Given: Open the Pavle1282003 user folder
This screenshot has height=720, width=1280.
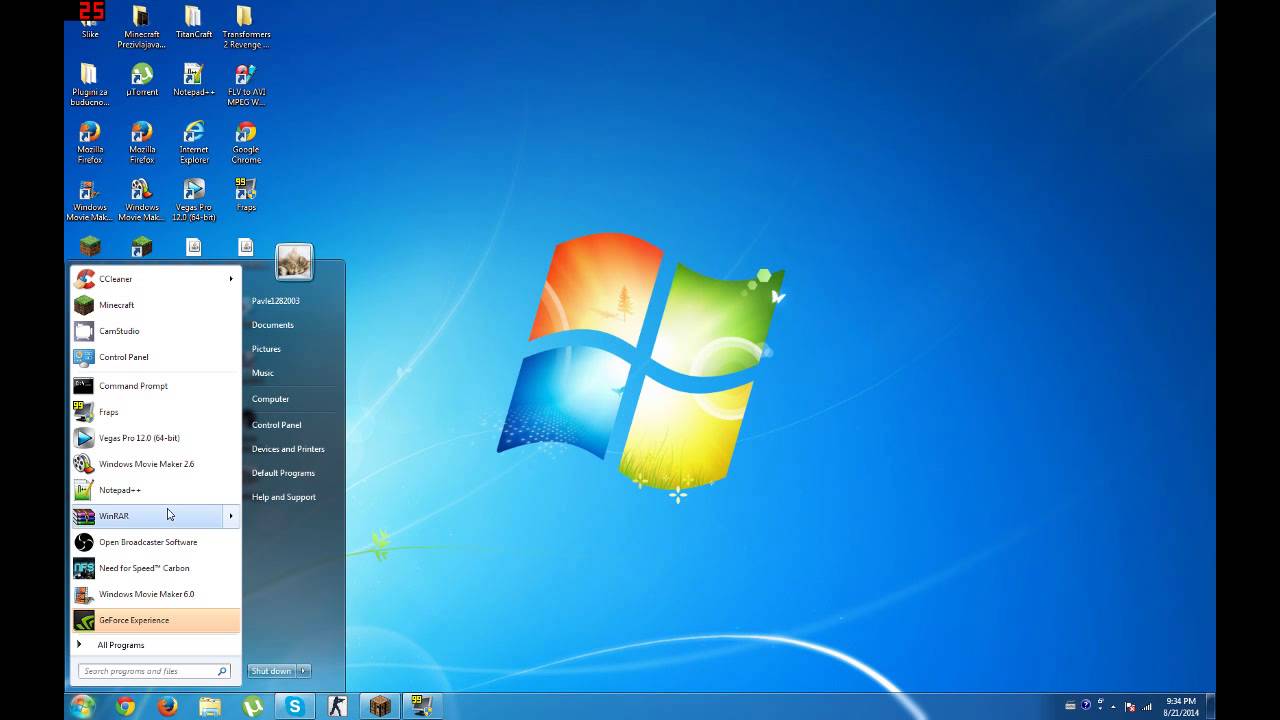Looking at the screenshot, I should (275, 301).
